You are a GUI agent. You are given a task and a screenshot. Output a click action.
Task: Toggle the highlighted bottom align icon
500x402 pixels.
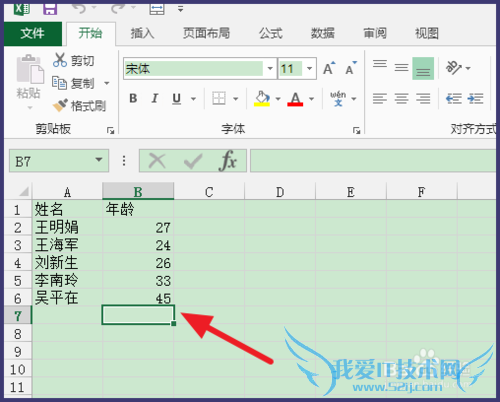click(423, 68)
